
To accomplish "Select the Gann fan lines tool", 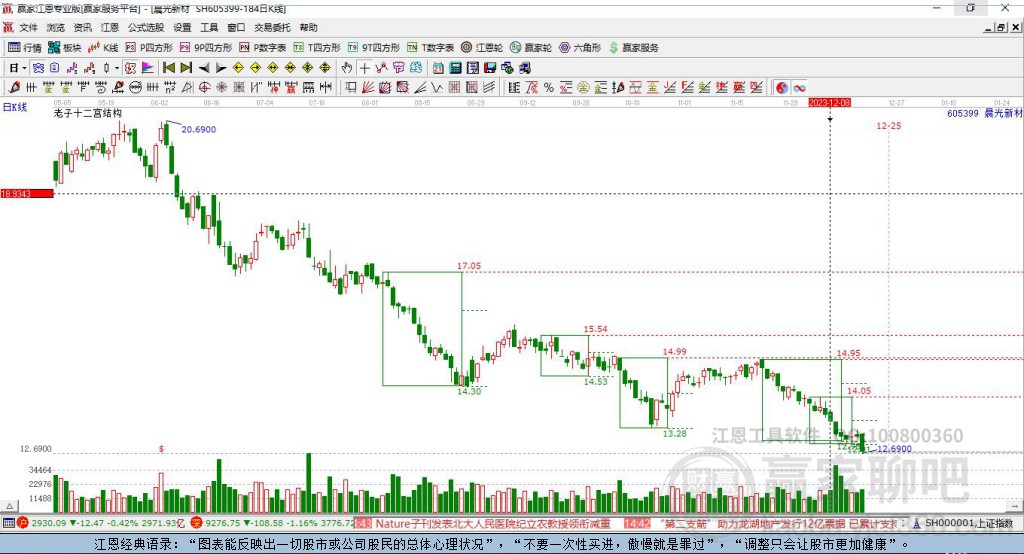I will tap(368, 88).
